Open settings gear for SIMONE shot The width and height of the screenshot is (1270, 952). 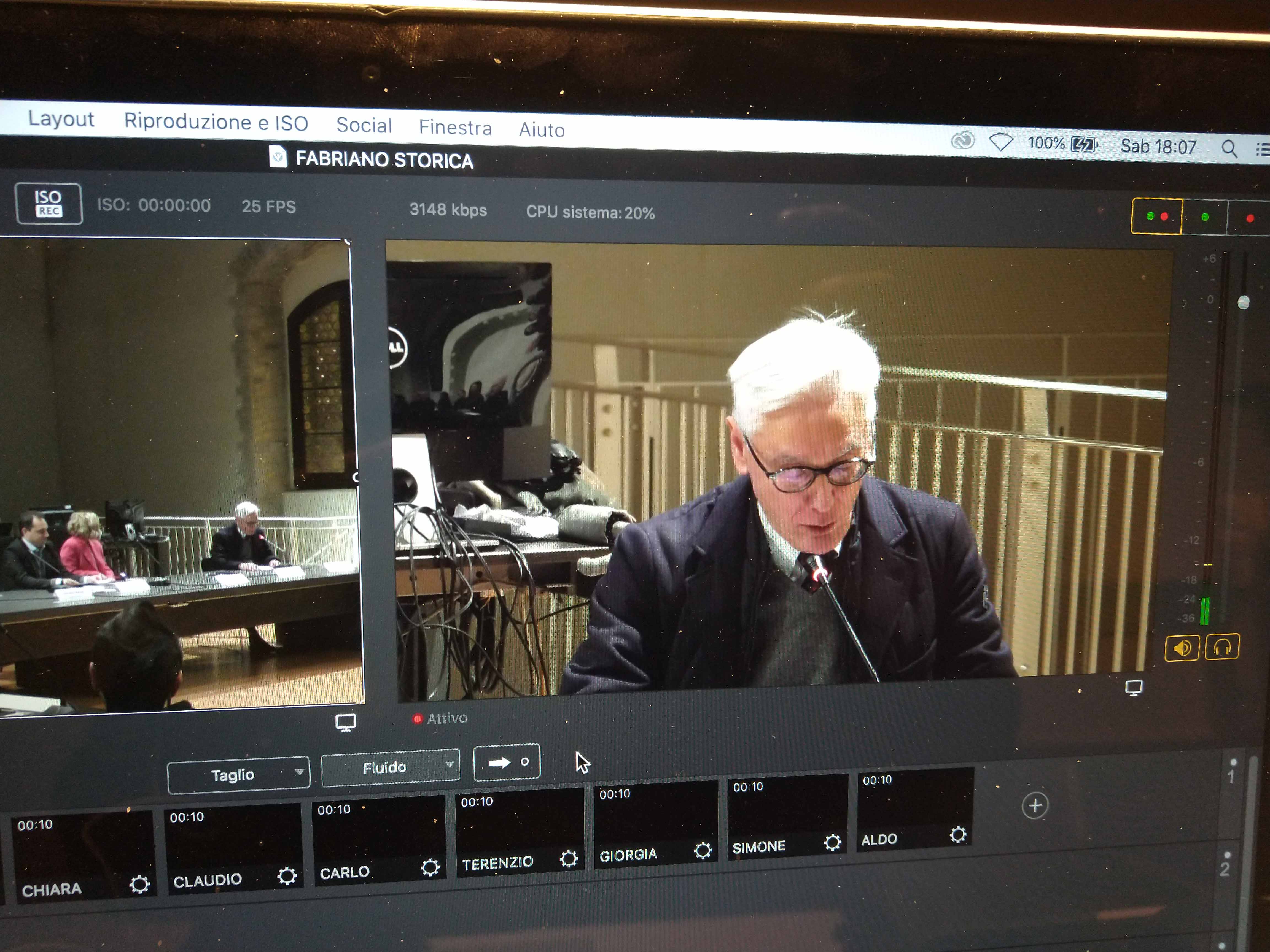tap(833, 842)
